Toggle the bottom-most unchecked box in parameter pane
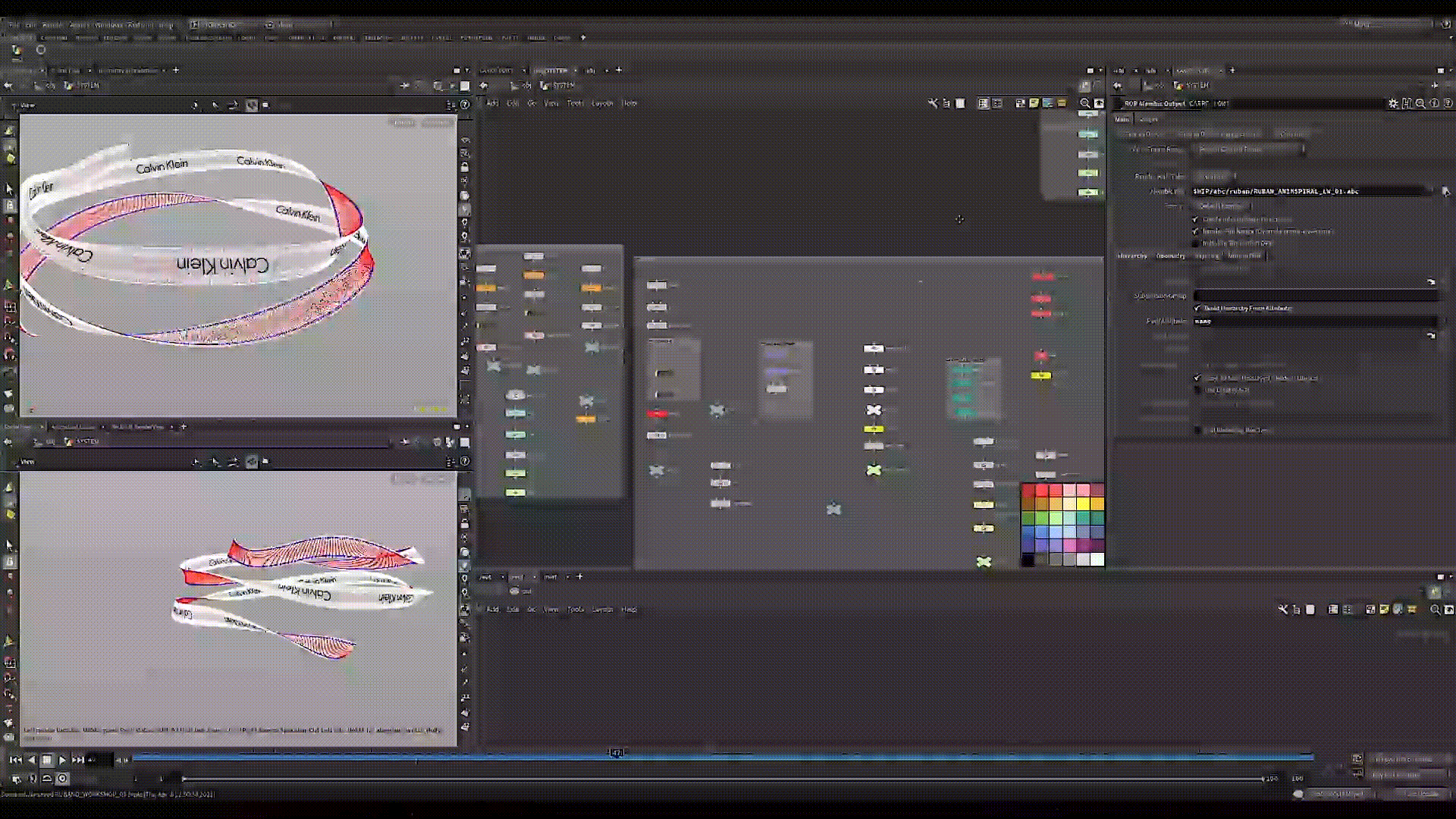1456x819 pixels. point(1197,430)
